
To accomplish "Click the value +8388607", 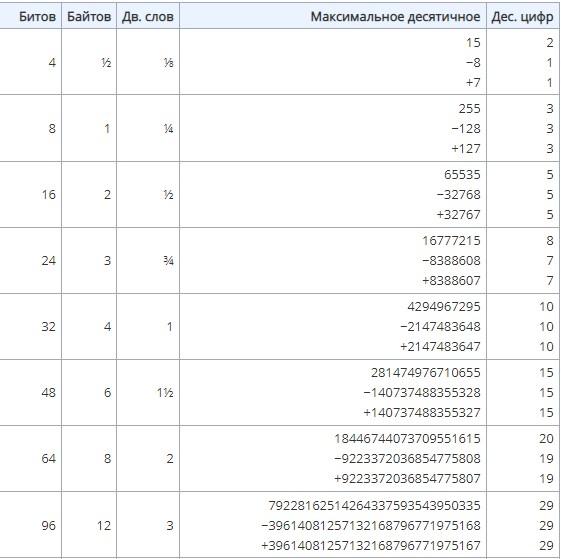I will tap(451, 280).
